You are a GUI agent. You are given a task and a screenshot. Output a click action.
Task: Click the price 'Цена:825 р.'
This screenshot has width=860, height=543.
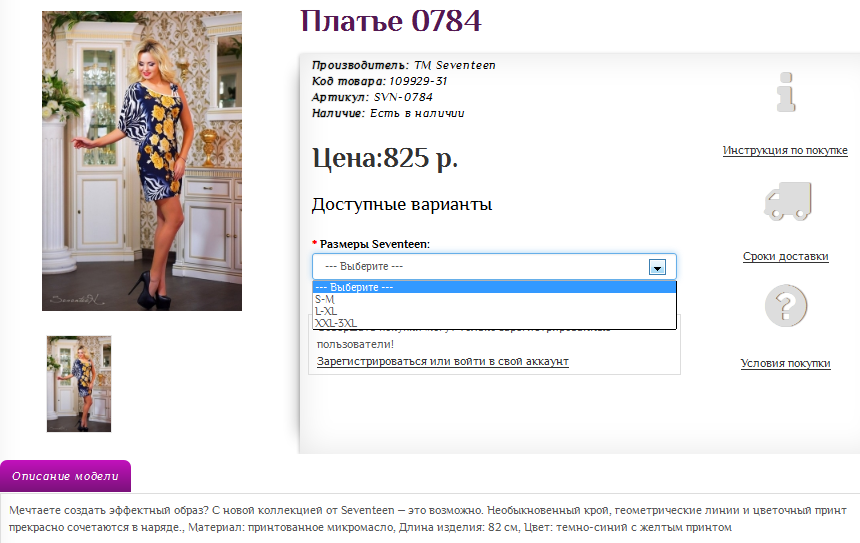point(385,158)
